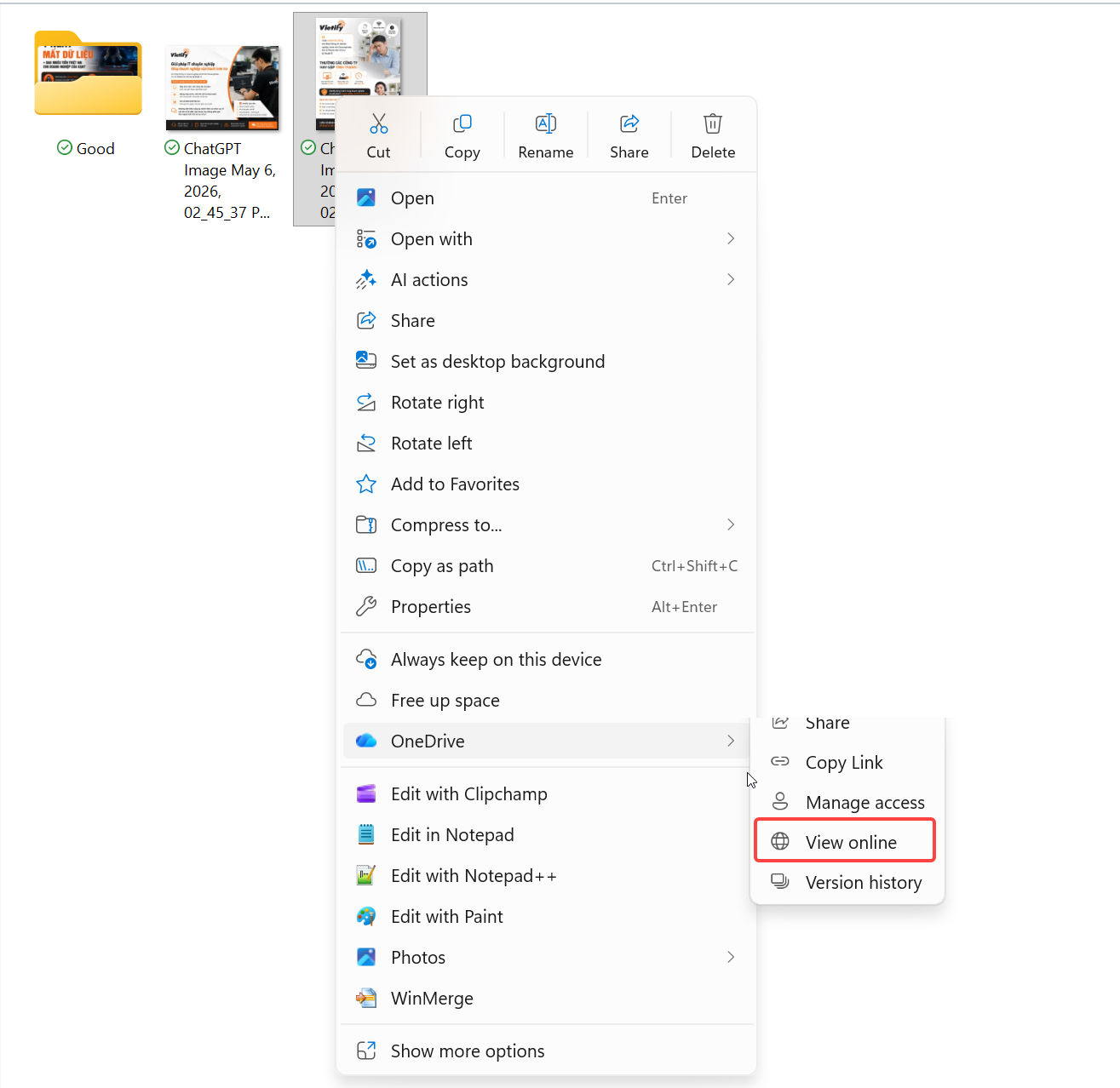Select the Good folder
The width and height of the screenshot is (1120, 1088).
pos(88,73)
